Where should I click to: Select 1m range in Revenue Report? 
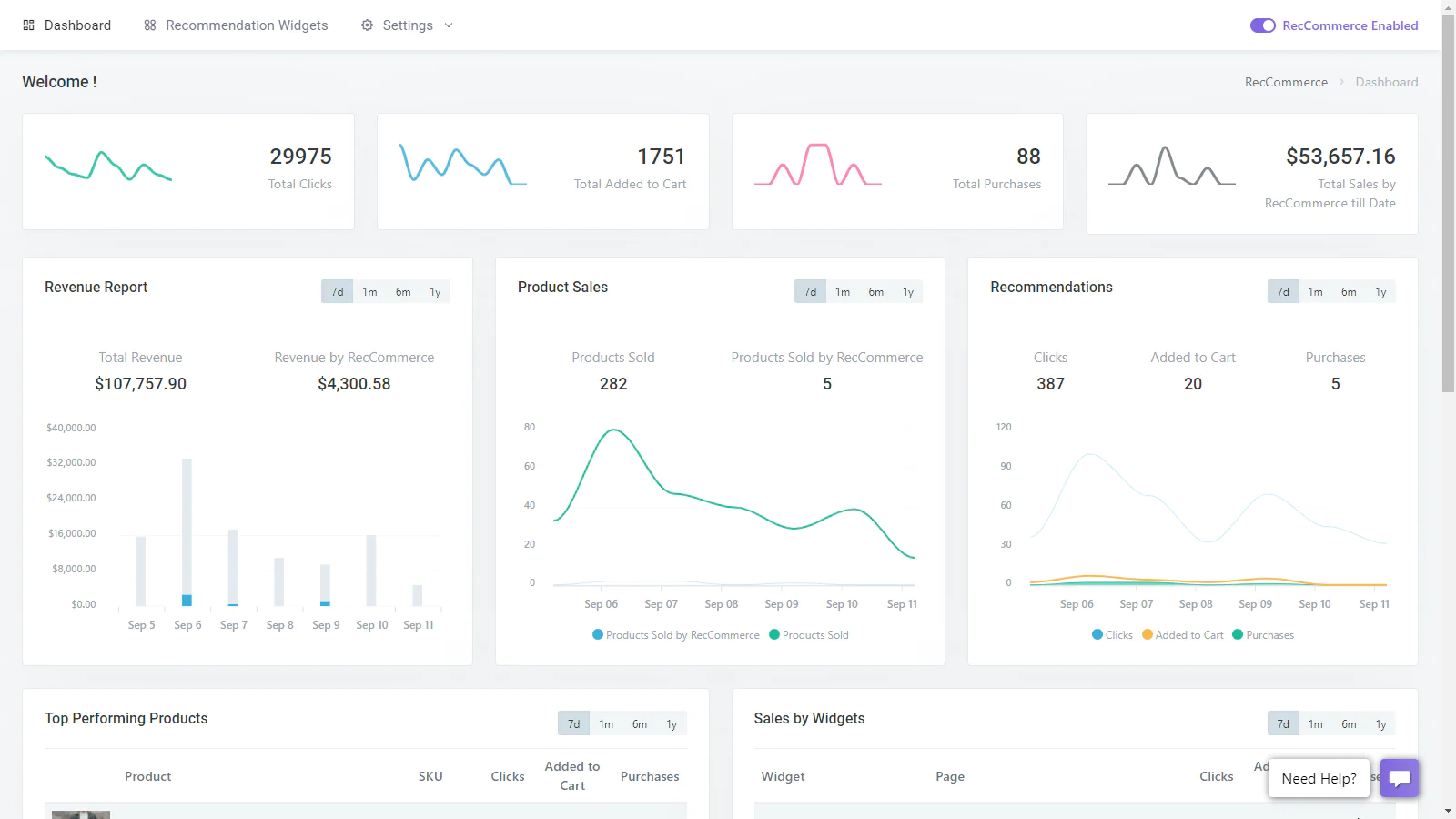coord(369,292)
